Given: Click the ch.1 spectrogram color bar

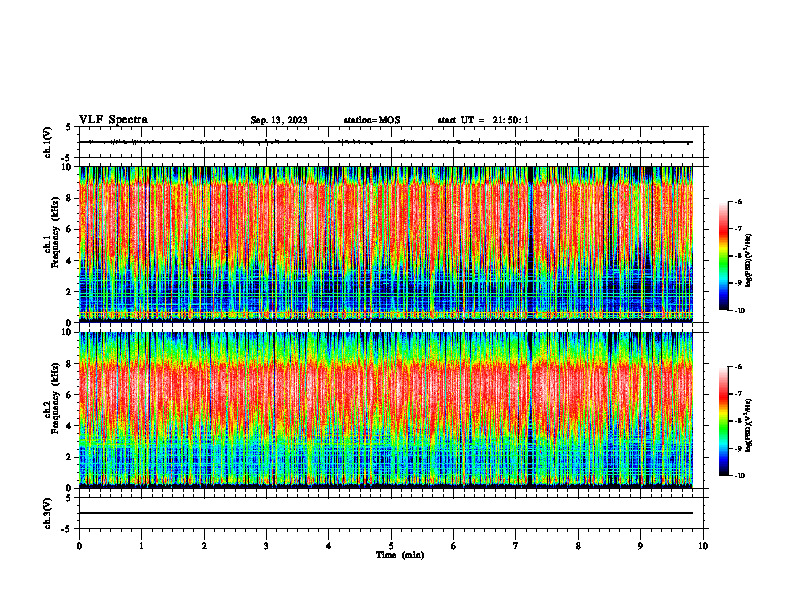Looking at the screenshot, I should (723, 256).
